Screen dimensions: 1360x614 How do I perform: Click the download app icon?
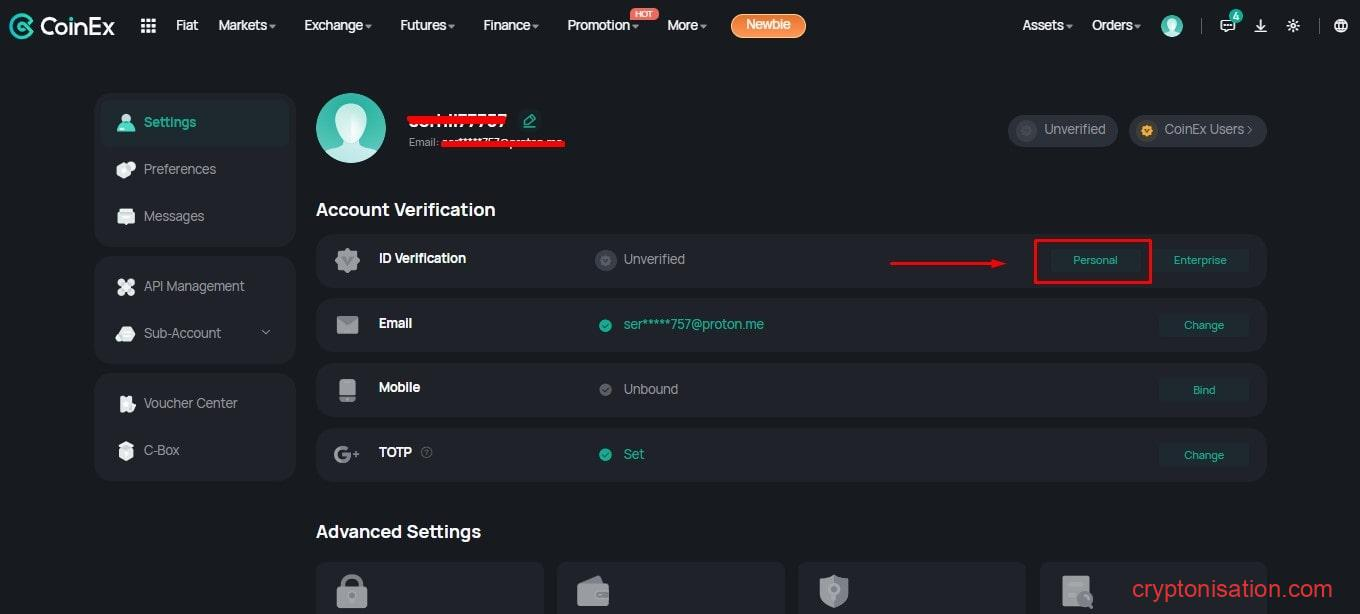pos(1261,26)
